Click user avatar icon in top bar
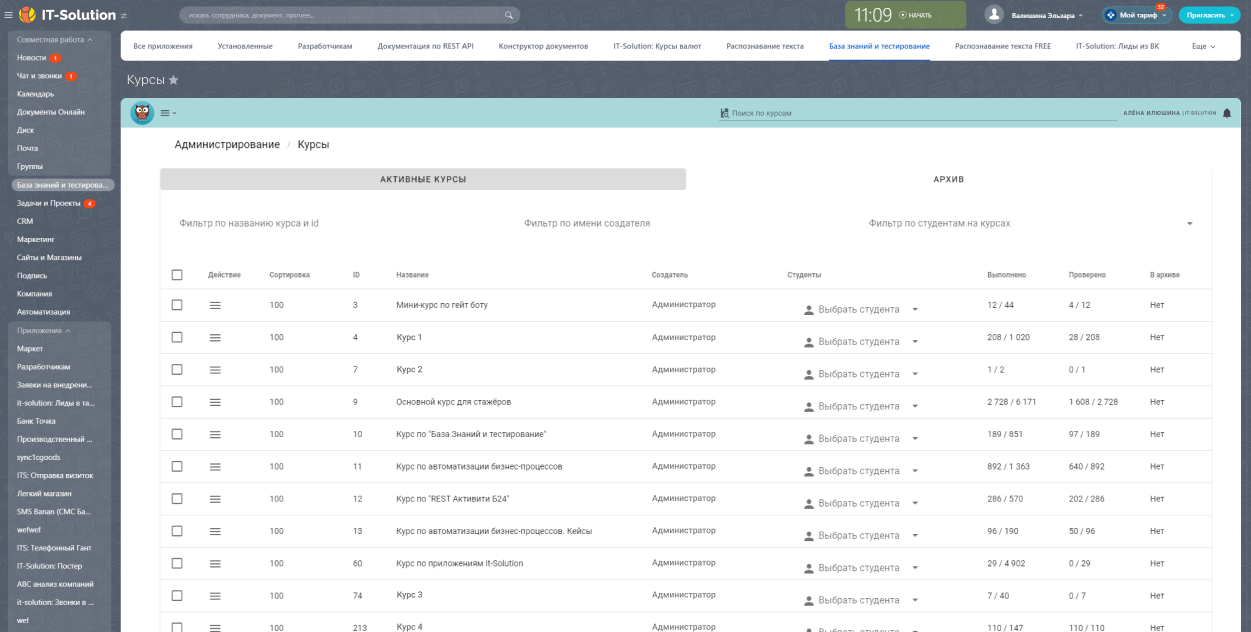Screen dimensions: 1251x632 click(x=994, y=15)
